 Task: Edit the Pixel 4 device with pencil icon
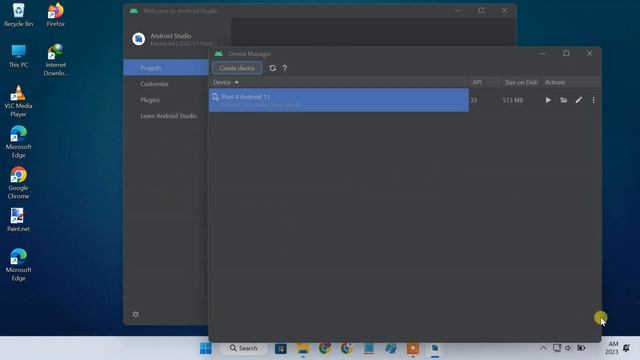(x=579, y=100)
